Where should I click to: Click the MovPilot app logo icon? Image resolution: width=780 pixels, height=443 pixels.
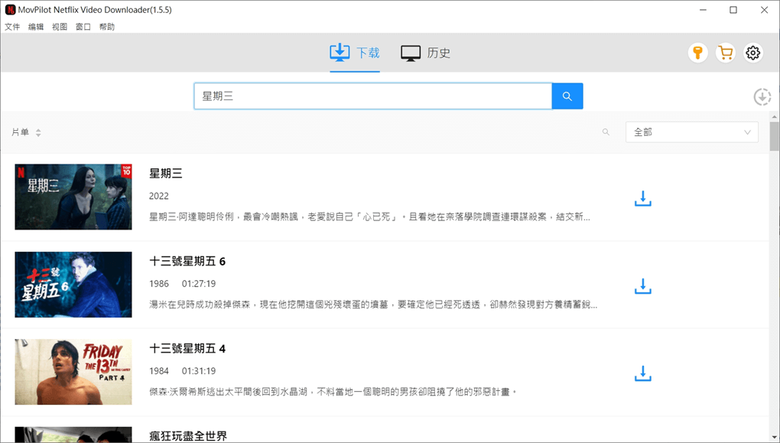(x=10, y=10)
